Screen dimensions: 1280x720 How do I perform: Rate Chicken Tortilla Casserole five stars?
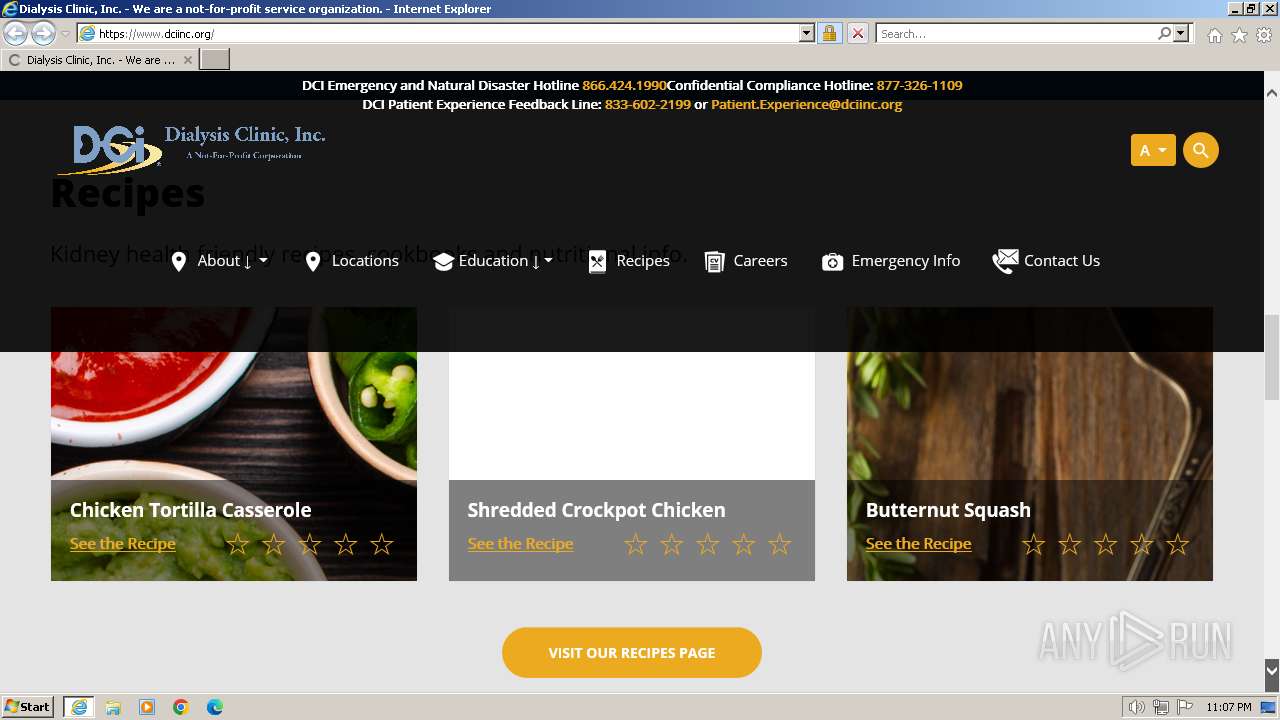coord(381,544)
